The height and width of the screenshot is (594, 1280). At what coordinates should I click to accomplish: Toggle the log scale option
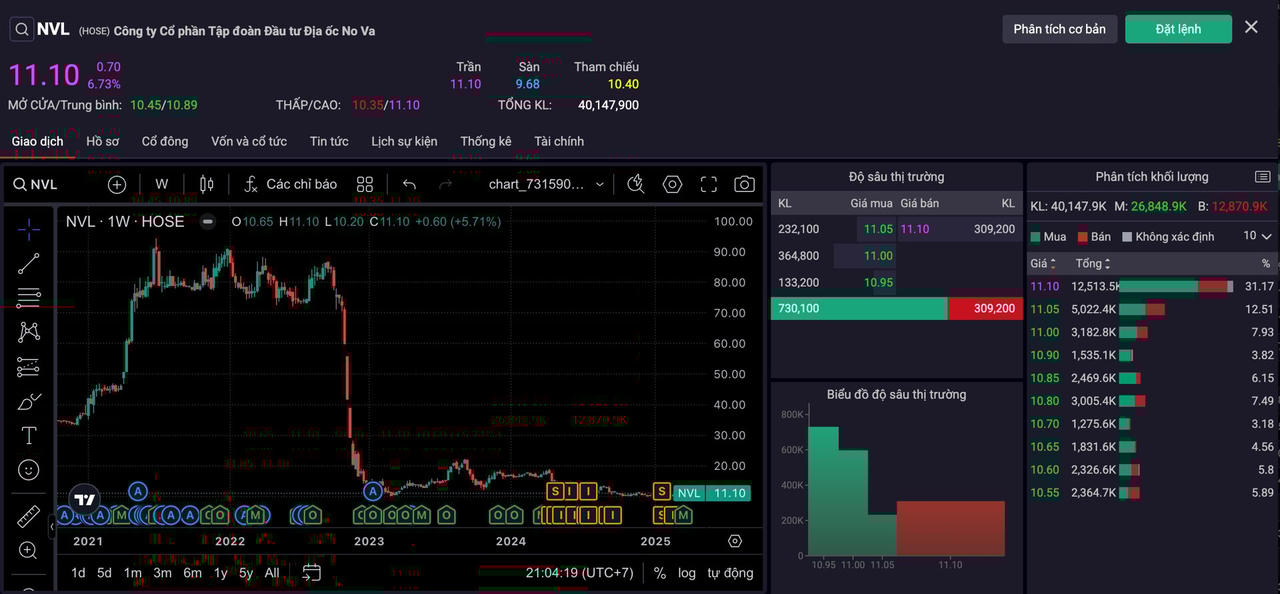point(687,573)
